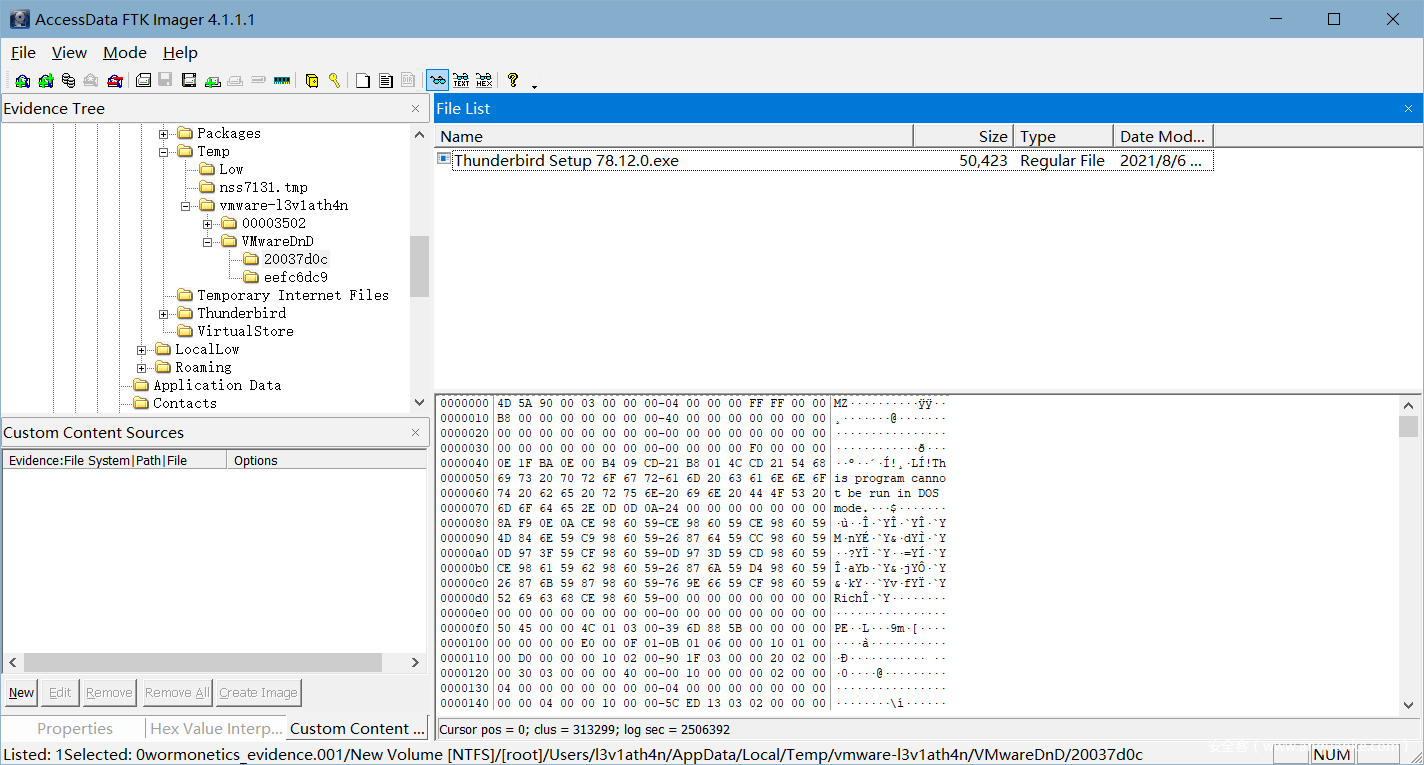Viewport: 1424px width, 765px height.
Task: Click the Add Evidence Item toolbar icon
Action: point(22,81)
